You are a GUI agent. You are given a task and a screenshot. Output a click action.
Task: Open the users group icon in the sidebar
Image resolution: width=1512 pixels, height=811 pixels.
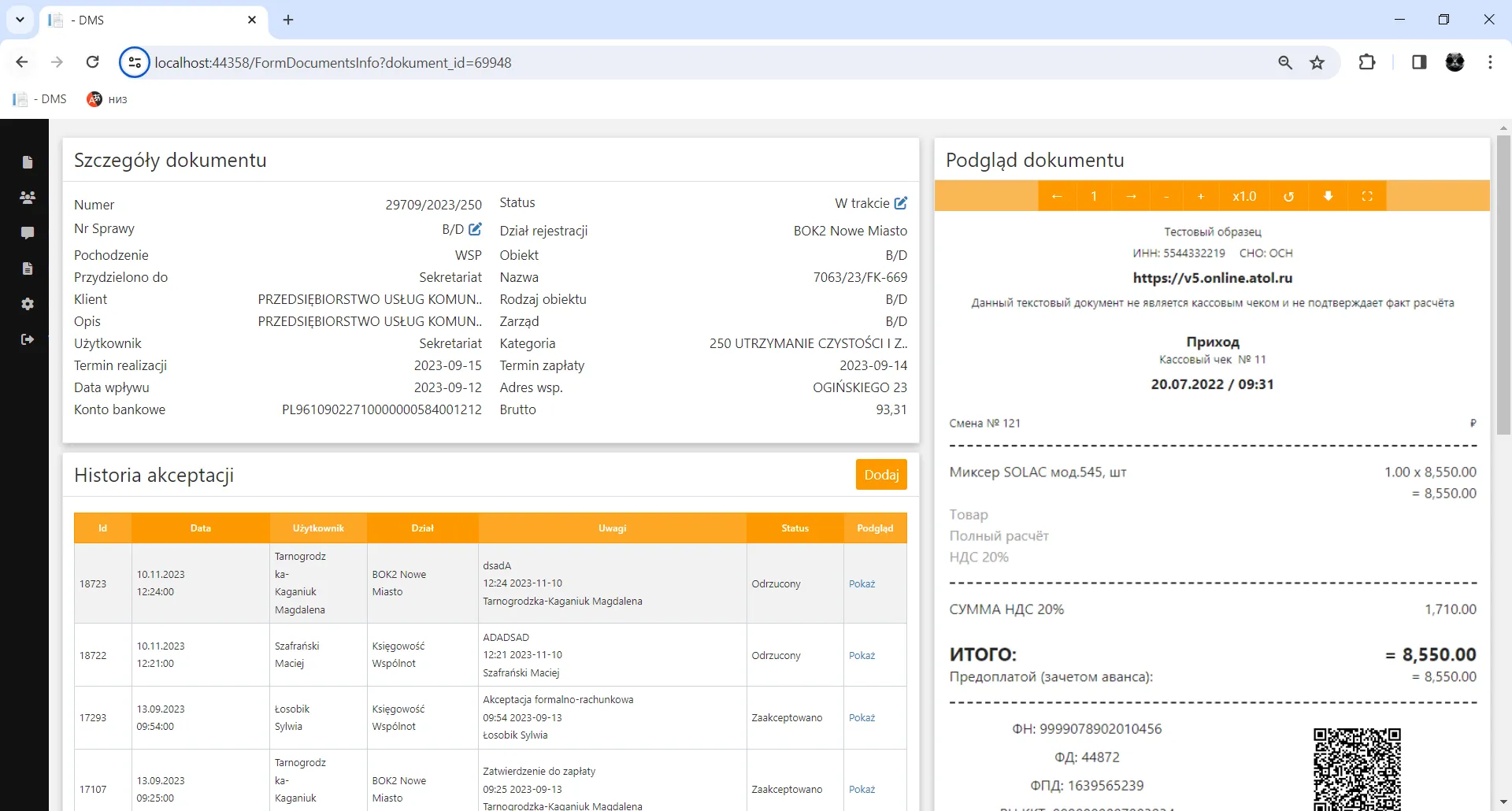pos(28,198)
